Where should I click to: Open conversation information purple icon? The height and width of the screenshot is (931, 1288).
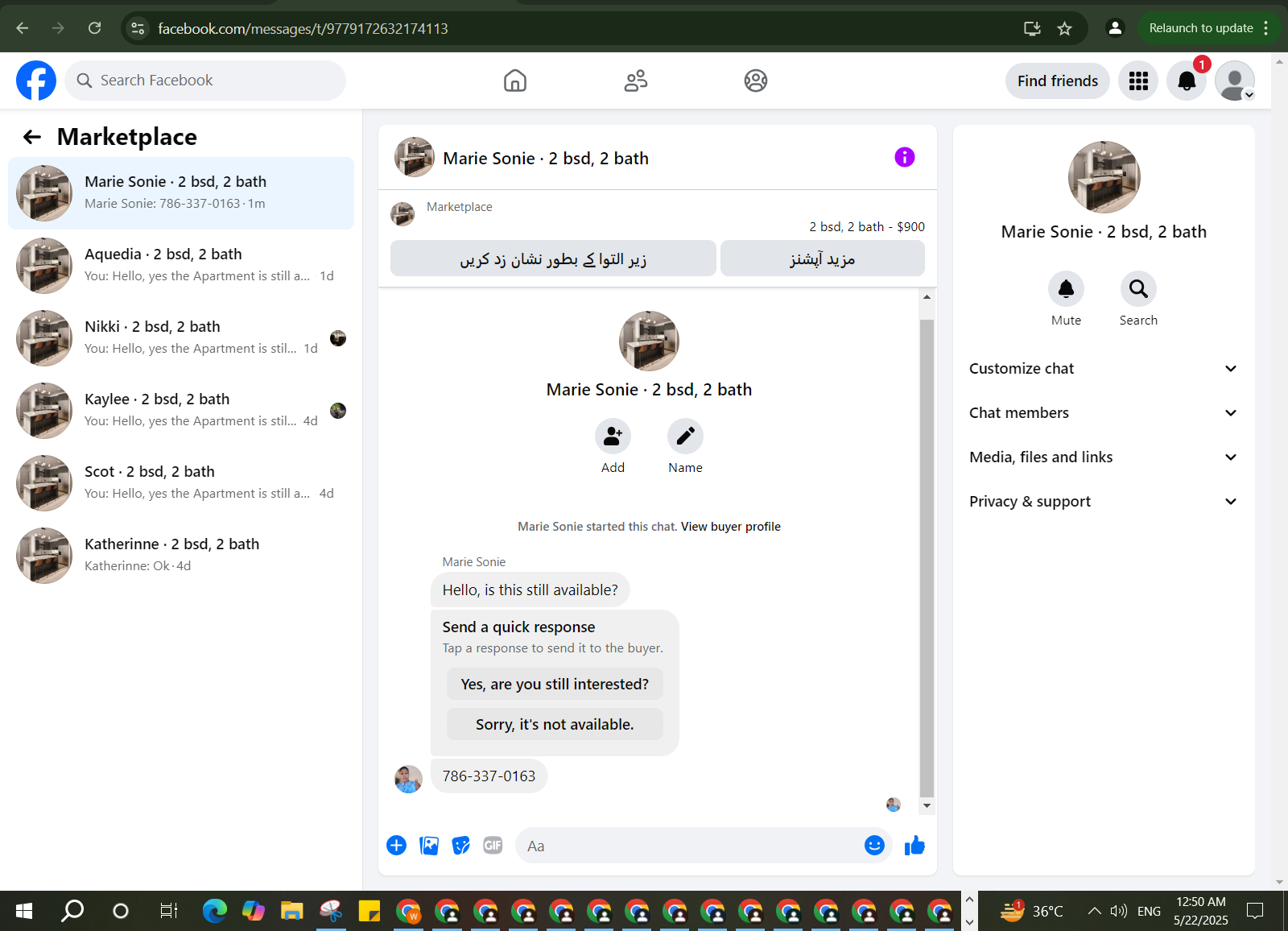click(x=905, y=157)
